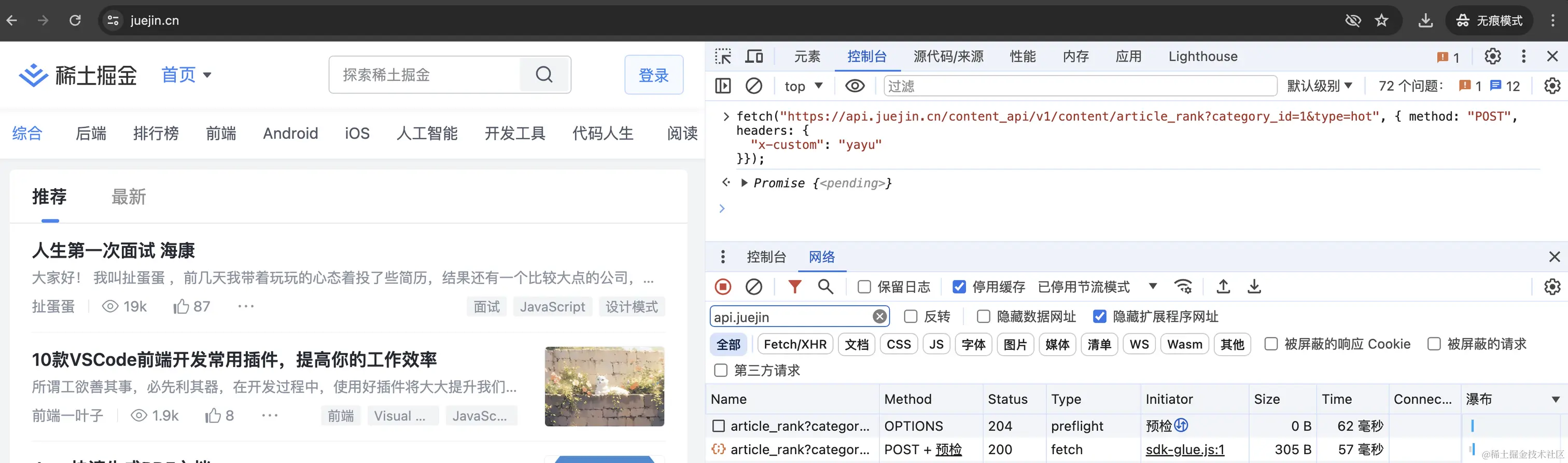Open the network search magnifier icon
This screenshot has width=1568, height=463.
pyautogui.click(x=825, y=287)
